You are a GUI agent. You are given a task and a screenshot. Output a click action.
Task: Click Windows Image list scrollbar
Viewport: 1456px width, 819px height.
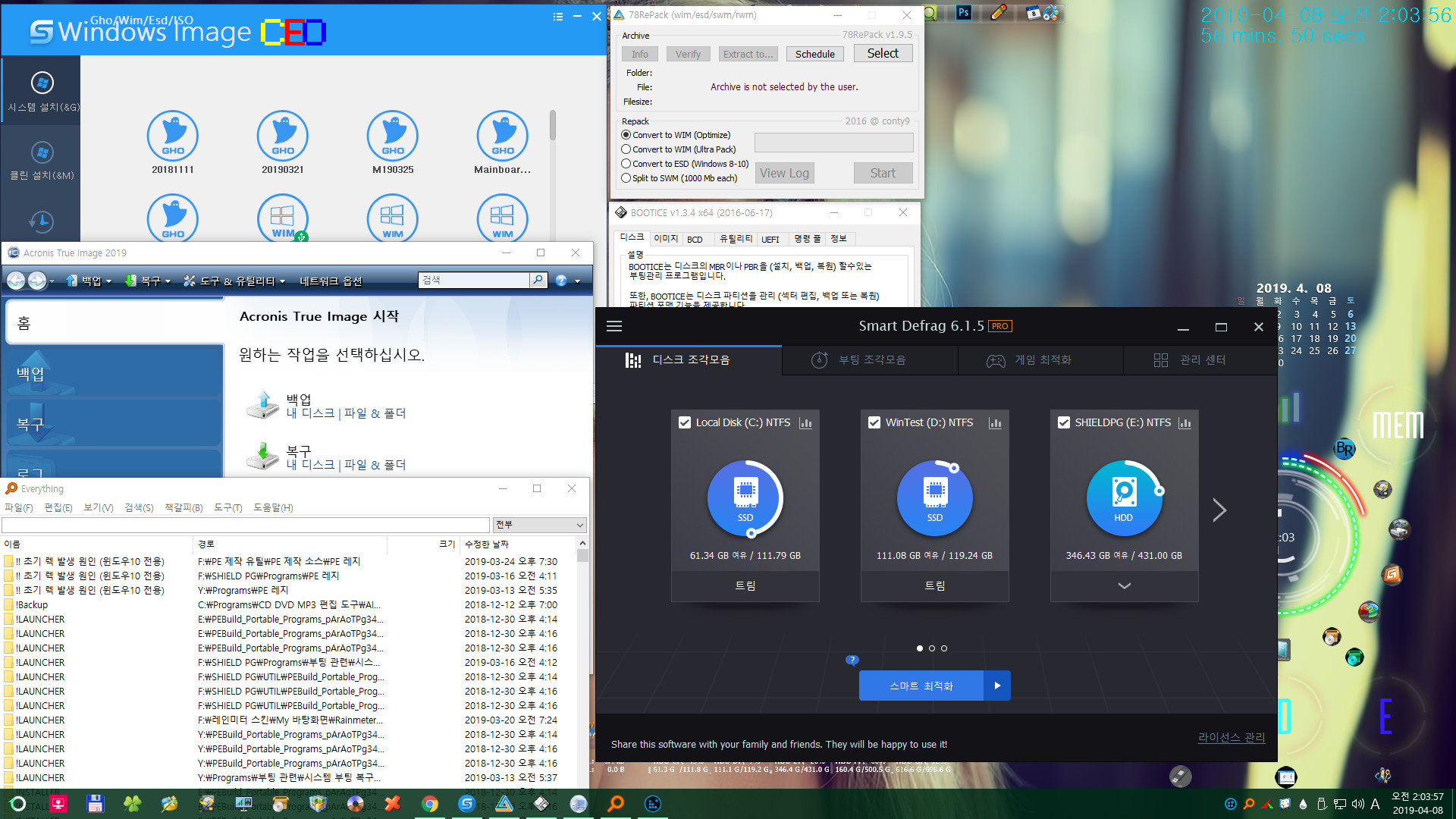[x=553, y=125]
